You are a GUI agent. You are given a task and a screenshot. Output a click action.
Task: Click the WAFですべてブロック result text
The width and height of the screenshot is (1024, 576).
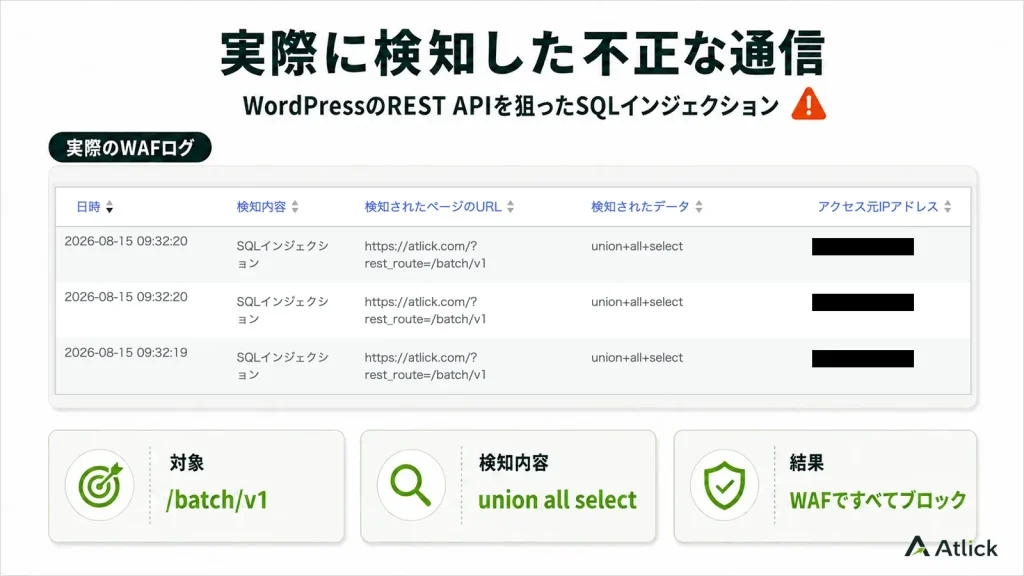point(878,500)
